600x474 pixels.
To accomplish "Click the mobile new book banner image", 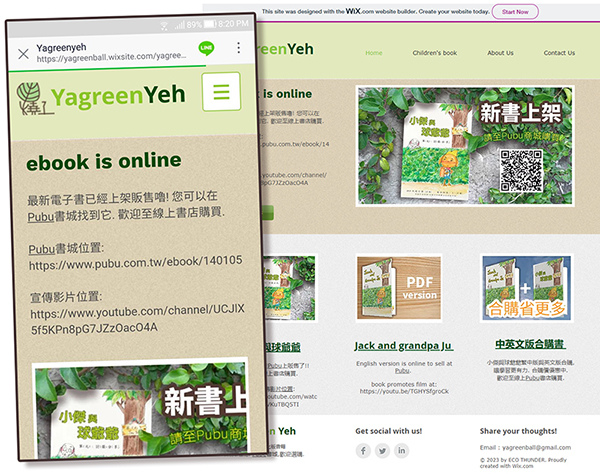I will pyautogui.click(x=140, y=408).
